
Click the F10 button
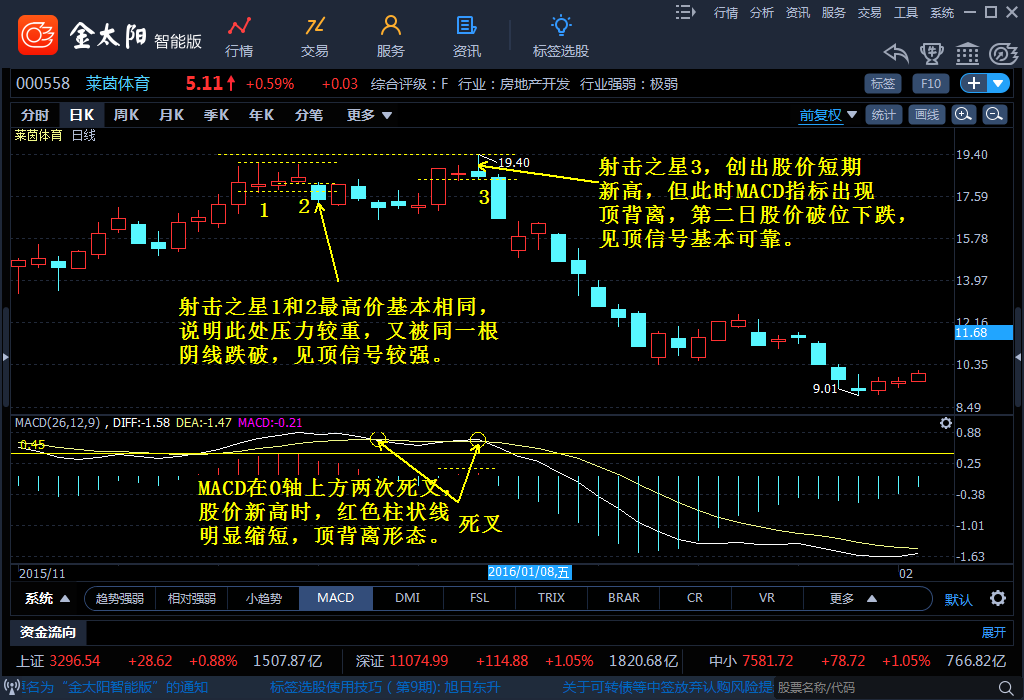pos(930,84)
